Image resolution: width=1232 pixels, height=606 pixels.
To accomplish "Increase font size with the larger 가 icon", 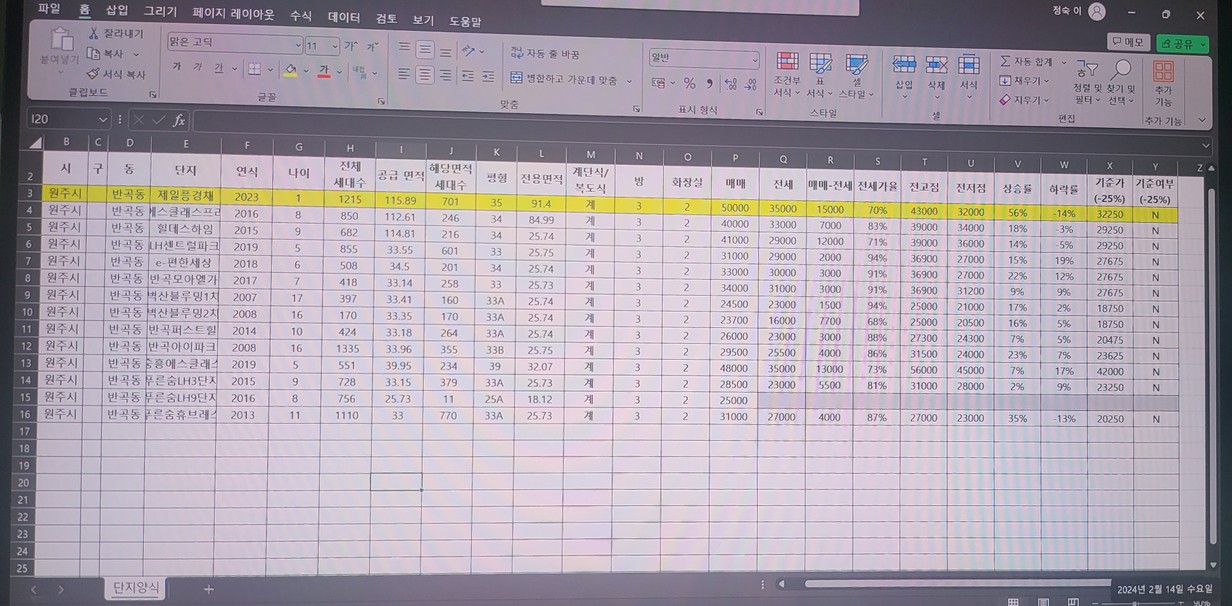I will tap(350, 46).
